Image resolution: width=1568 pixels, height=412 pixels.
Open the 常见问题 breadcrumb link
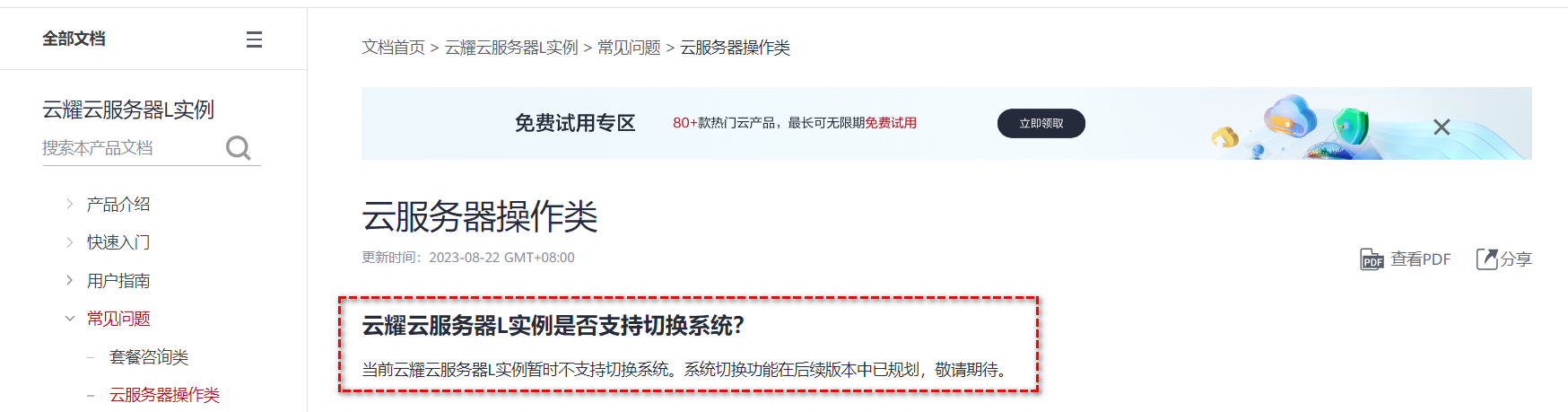click(629, 48)
